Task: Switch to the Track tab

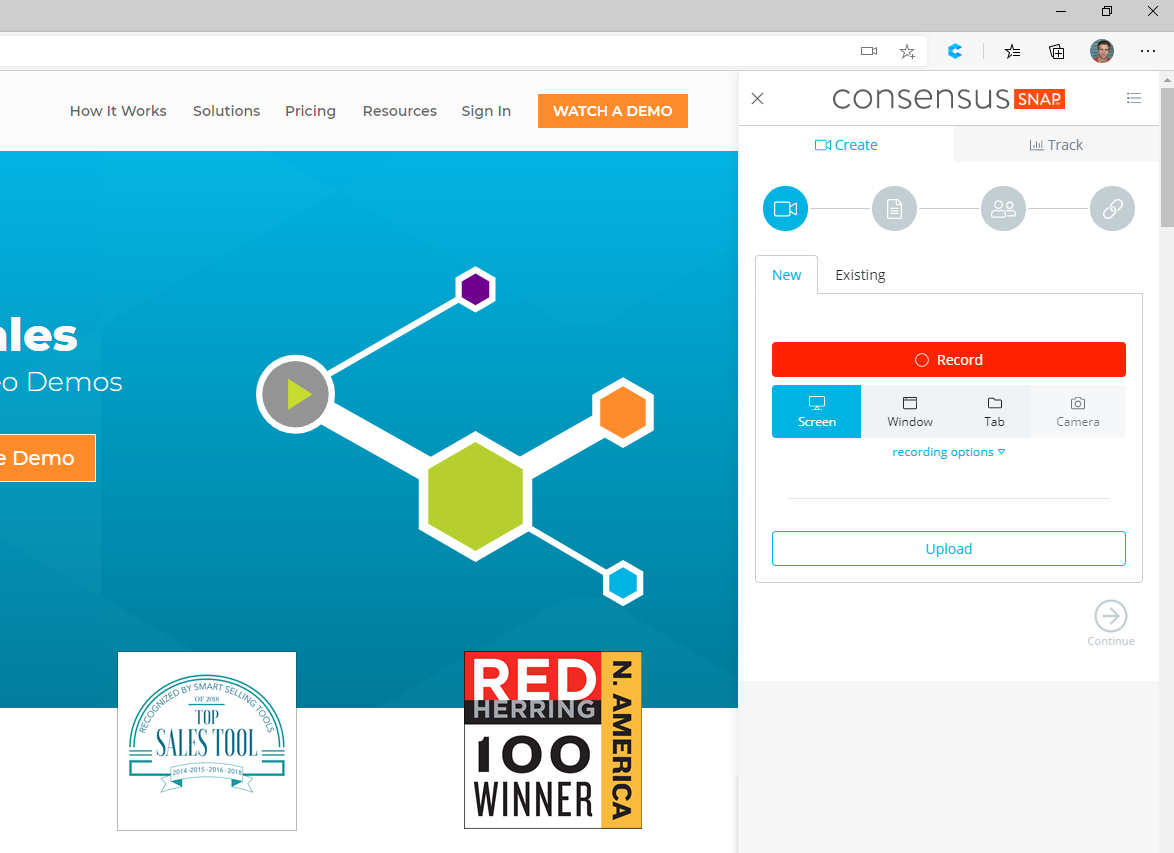Action: (x=1056, y=145)
